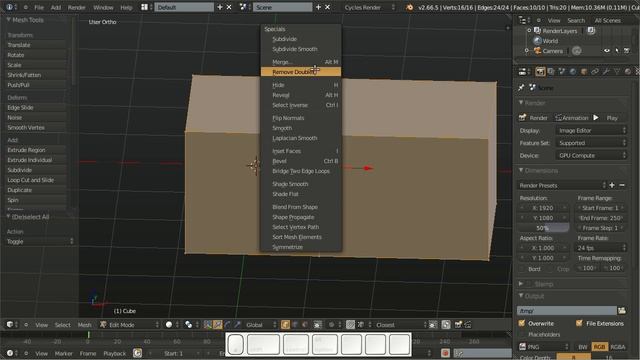Toggle the File Extensions checkbox
640x360 pixels.
coord(579,323)
